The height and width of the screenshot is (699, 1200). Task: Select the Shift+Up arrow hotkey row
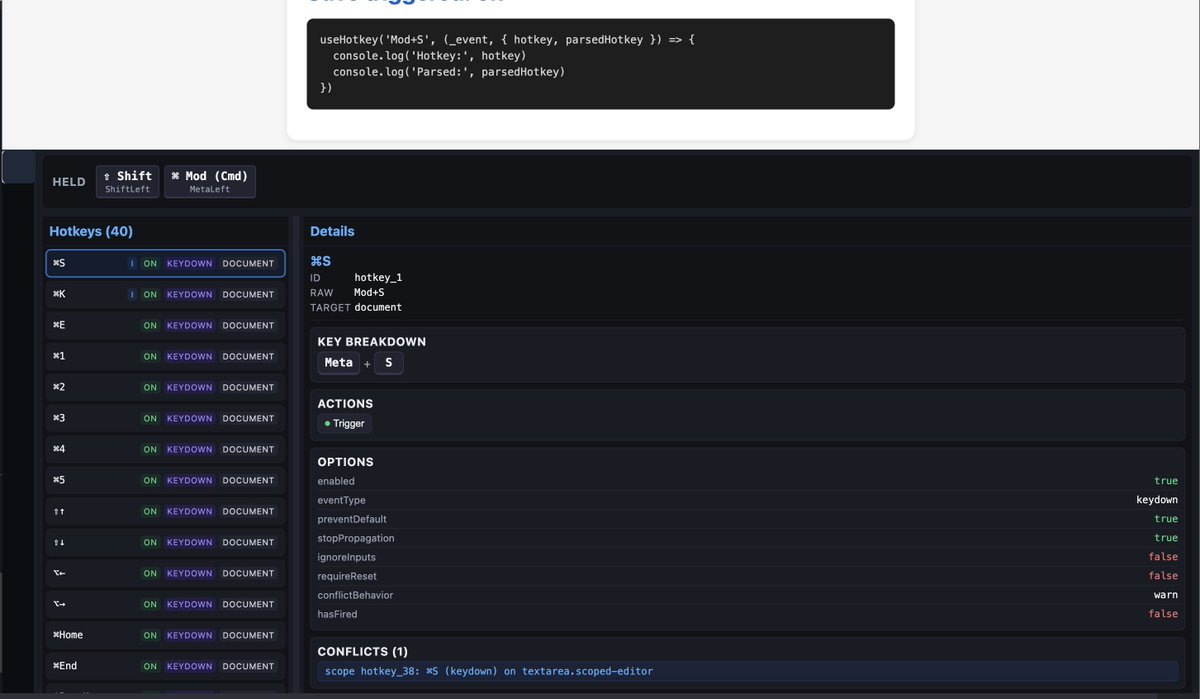click(165, 511)
